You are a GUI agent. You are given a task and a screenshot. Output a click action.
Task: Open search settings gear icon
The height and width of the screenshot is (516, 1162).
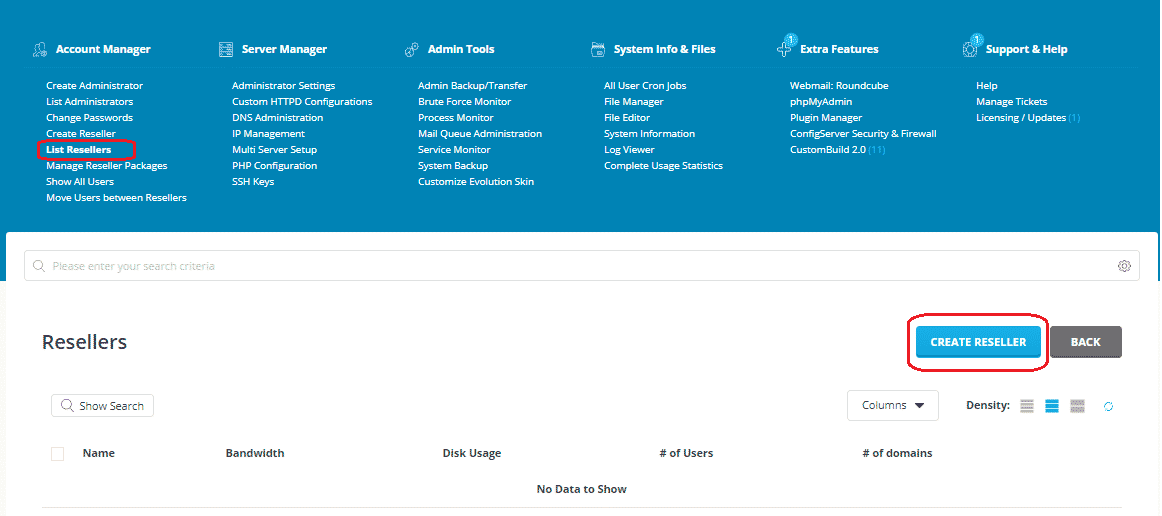[x=1124, y=265]
